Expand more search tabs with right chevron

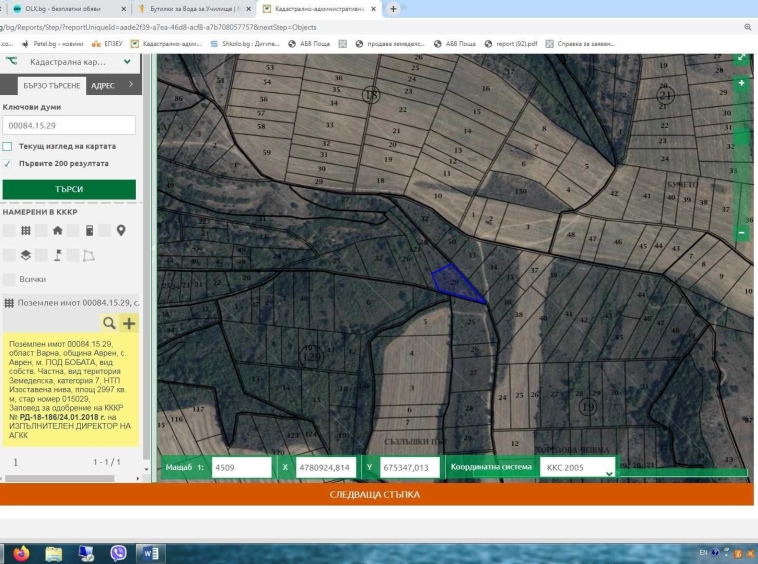pos(130,85)
